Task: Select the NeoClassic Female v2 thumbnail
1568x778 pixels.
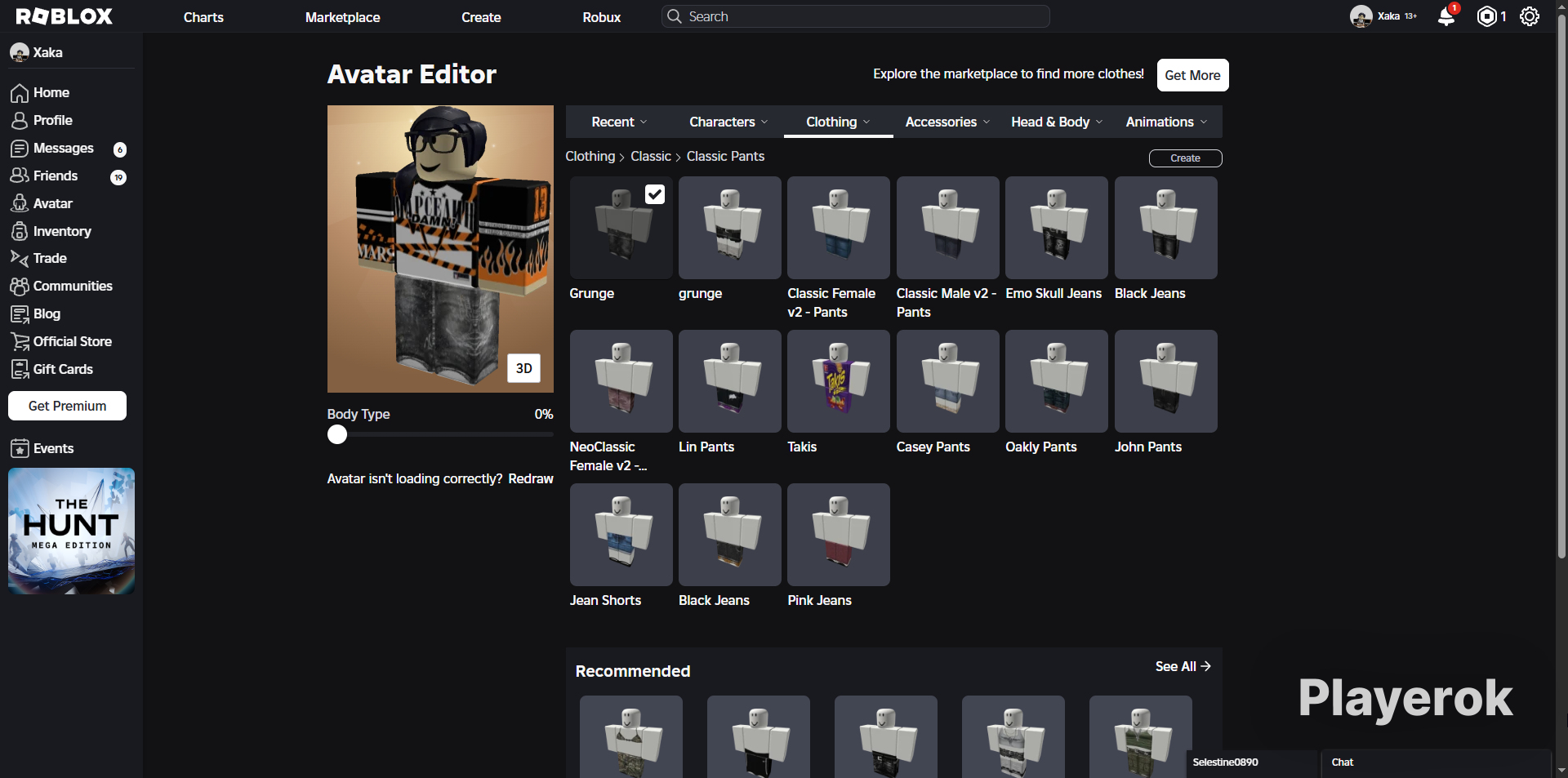Action: pos(621,381)
